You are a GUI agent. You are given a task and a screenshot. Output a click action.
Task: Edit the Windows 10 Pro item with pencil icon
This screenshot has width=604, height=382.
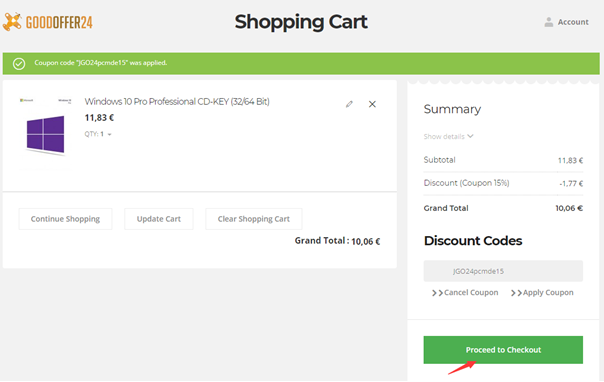coord(349,104)
